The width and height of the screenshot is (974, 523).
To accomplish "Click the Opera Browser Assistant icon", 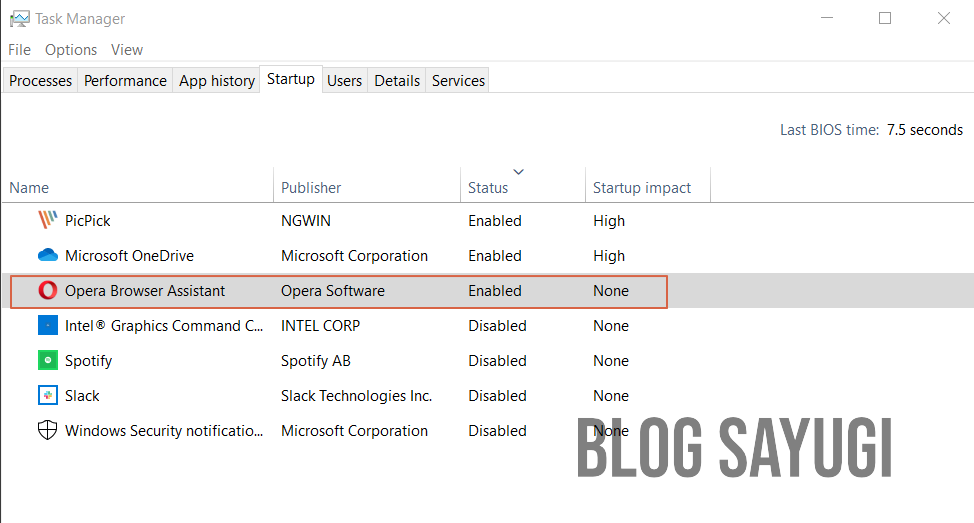I will (x=47, y=291).
